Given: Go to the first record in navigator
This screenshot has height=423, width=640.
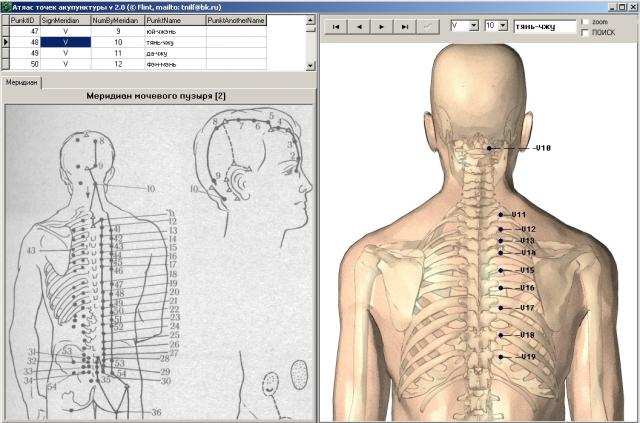Looking at the screenshot, I should [x=337, y=26].
